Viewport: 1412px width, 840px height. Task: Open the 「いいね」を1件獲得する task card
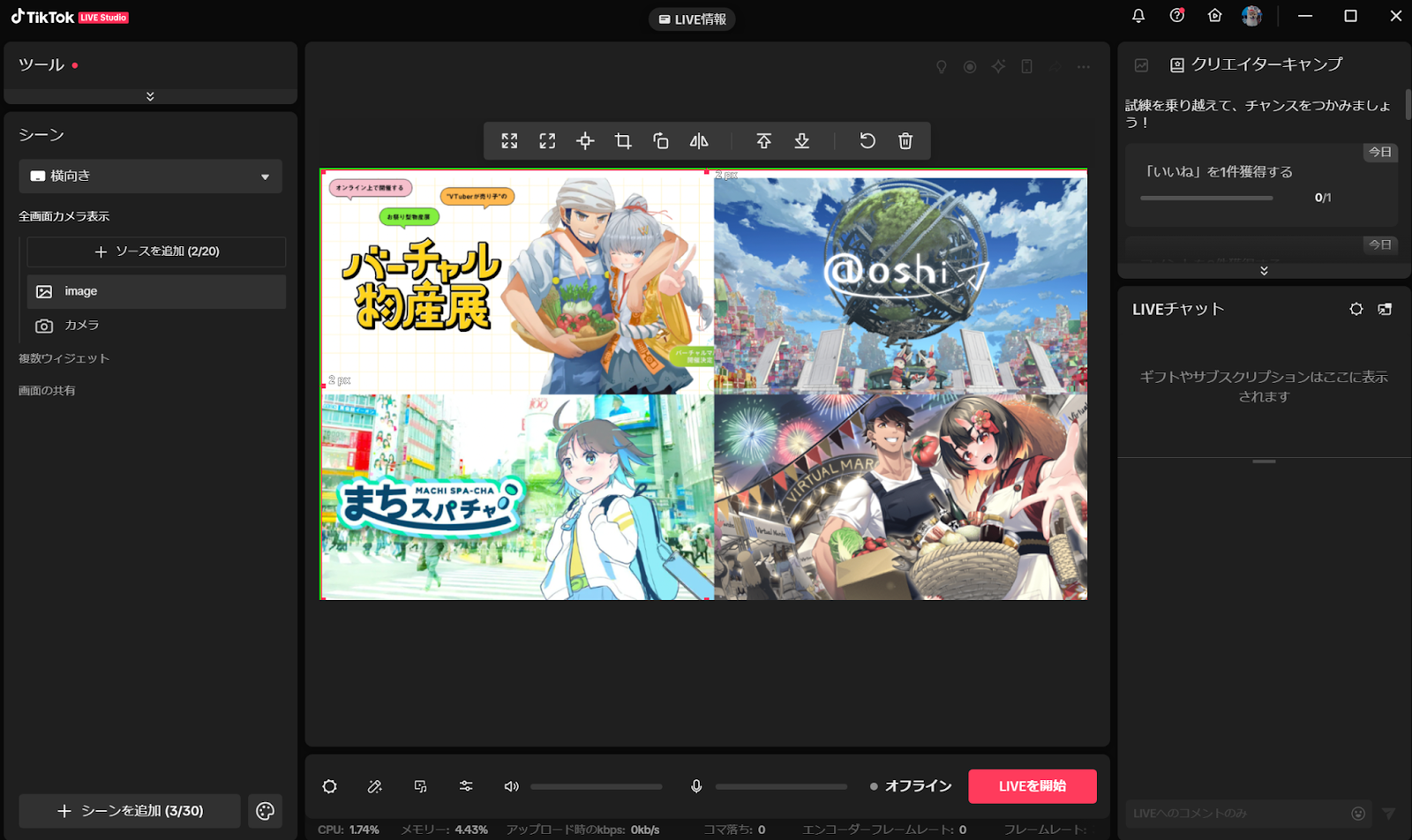(x=1262, y=184)
